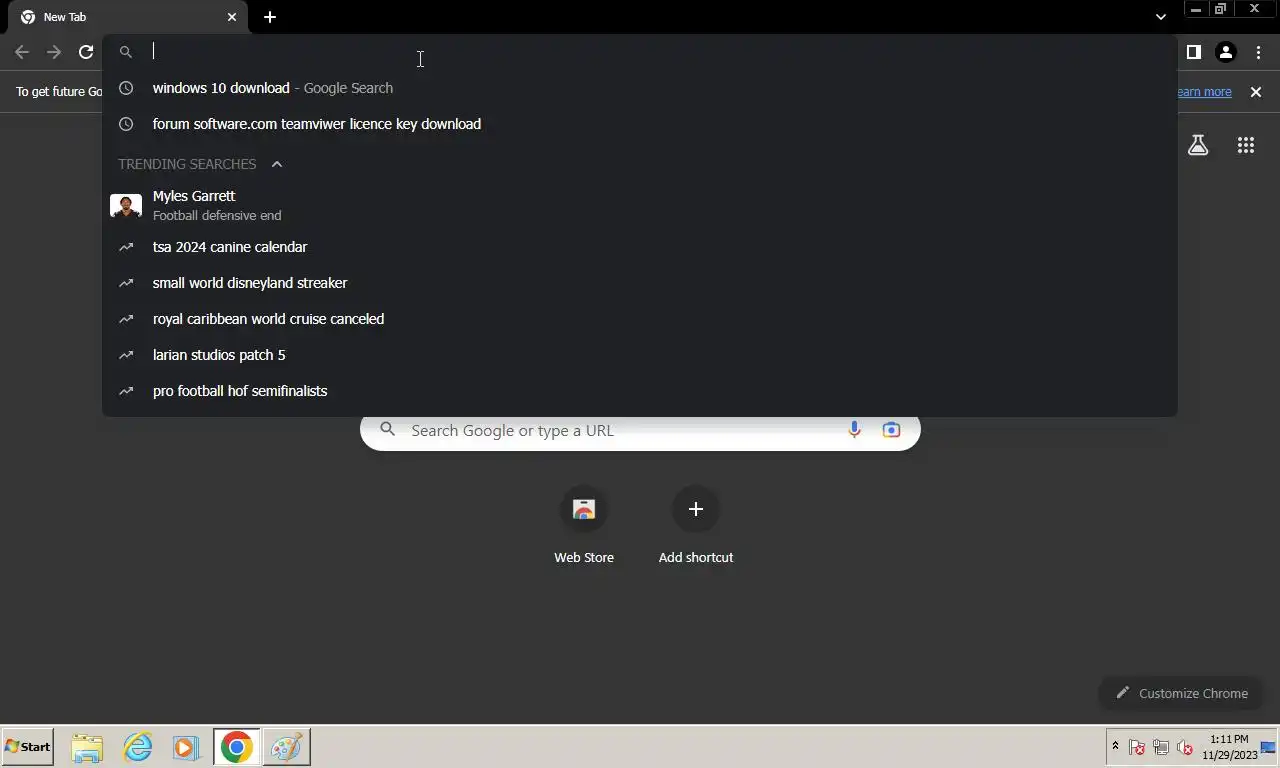1280x768 pixels.
Task: Follow the Learn more link
Action: [x=1203, y=92]
